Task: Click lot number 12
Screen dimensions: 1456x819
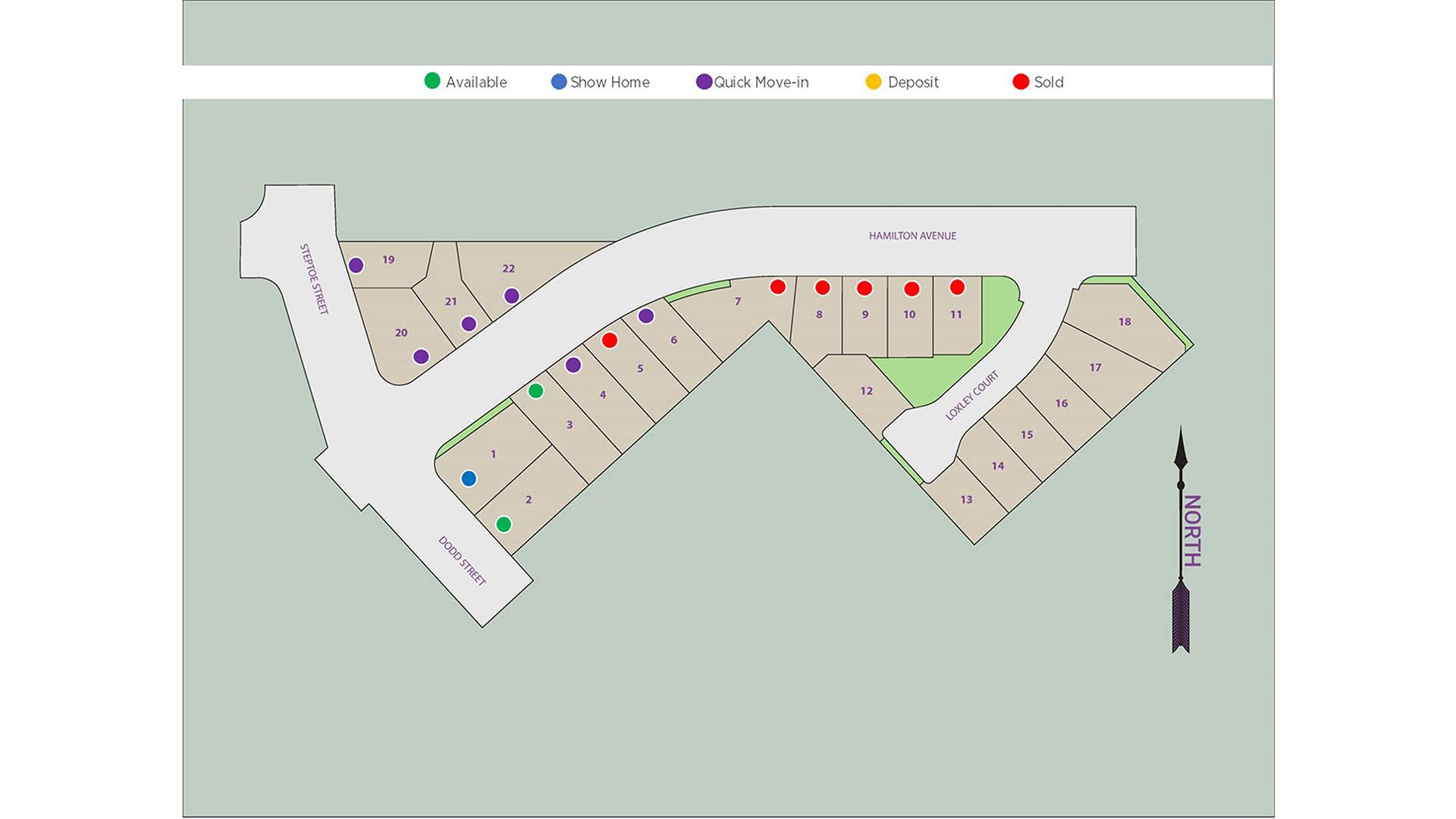Action: pos(866,391)
